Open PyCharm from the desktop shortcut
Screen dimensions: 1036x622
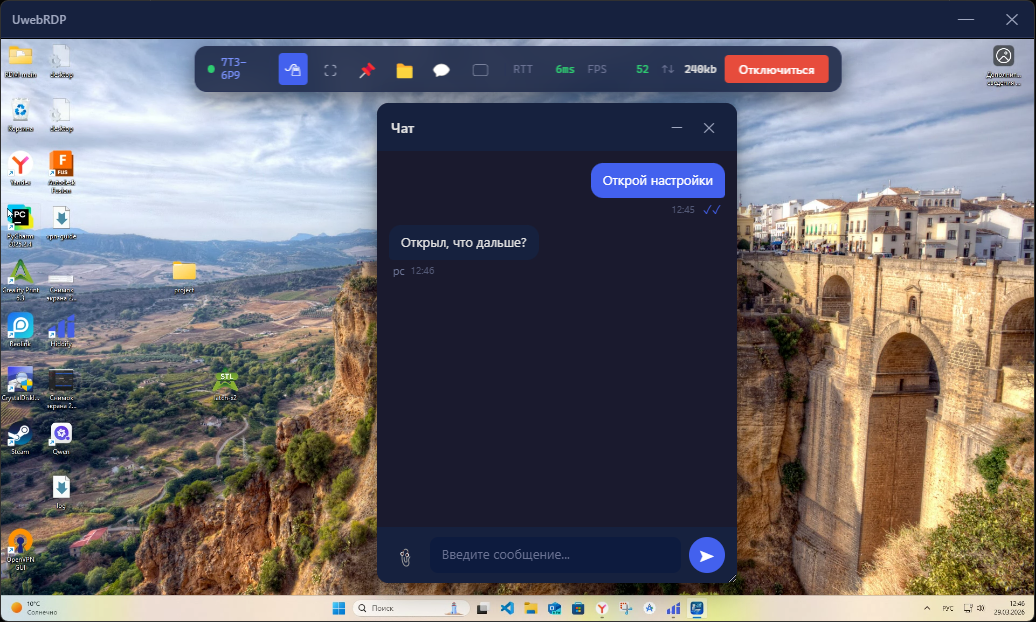tap(20, 218)
